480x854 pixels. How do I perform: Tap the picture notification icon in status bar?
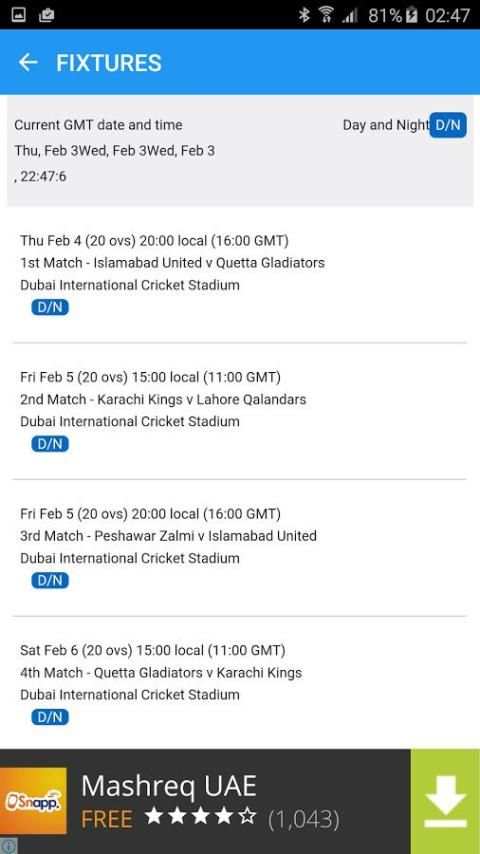point(18,15)
